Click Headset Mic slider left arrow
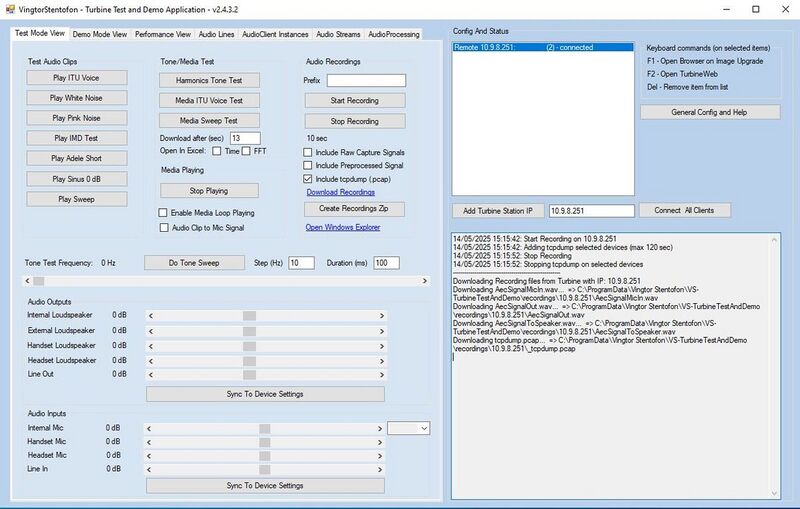Image resolution: width=800 pixels, height=509 pixels. click(149, 456)
